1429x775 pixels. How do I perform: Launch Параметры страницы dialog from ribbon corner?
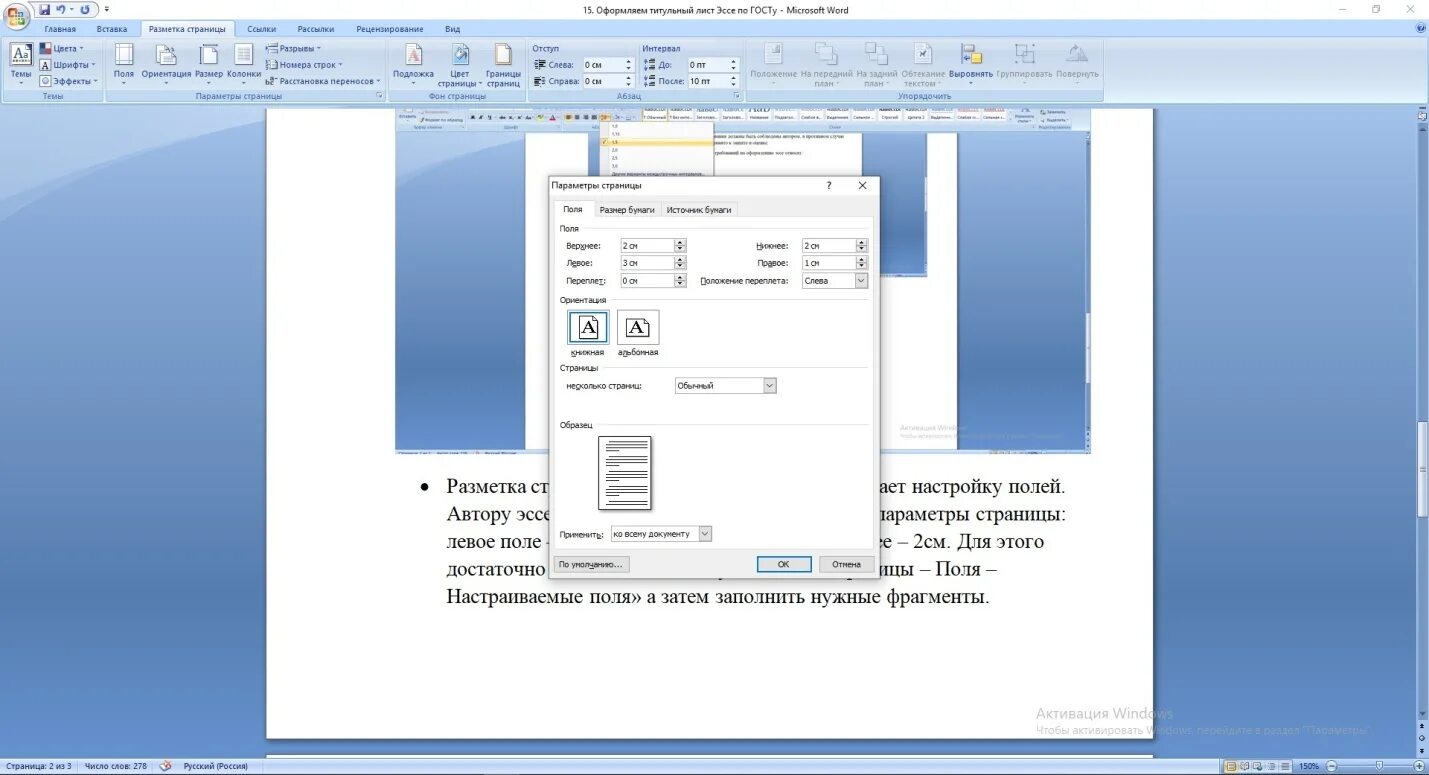(379, 96)
